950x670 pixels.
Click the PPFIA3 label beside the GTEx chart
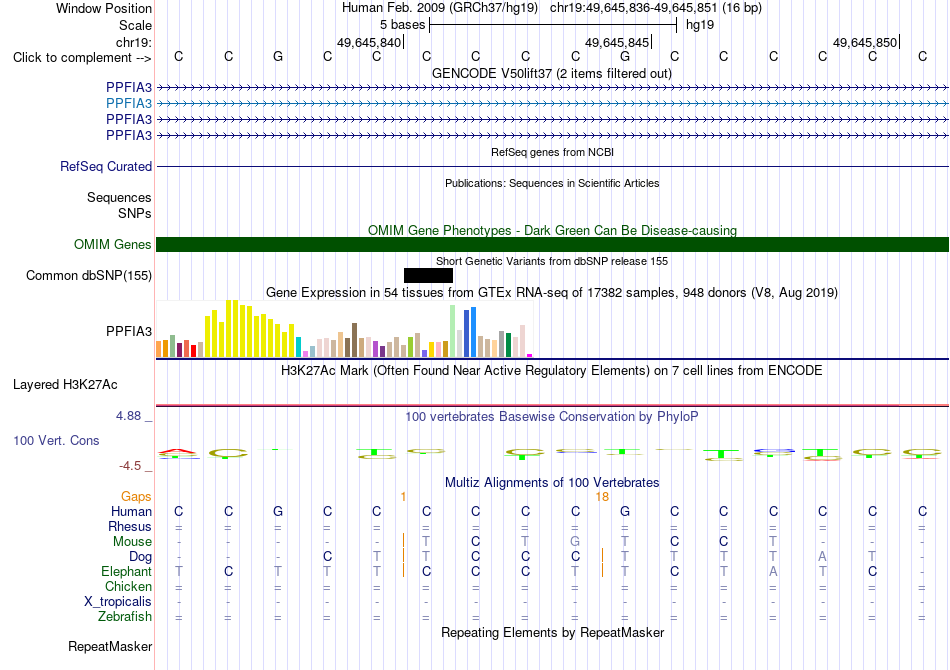tap(128, 331)
